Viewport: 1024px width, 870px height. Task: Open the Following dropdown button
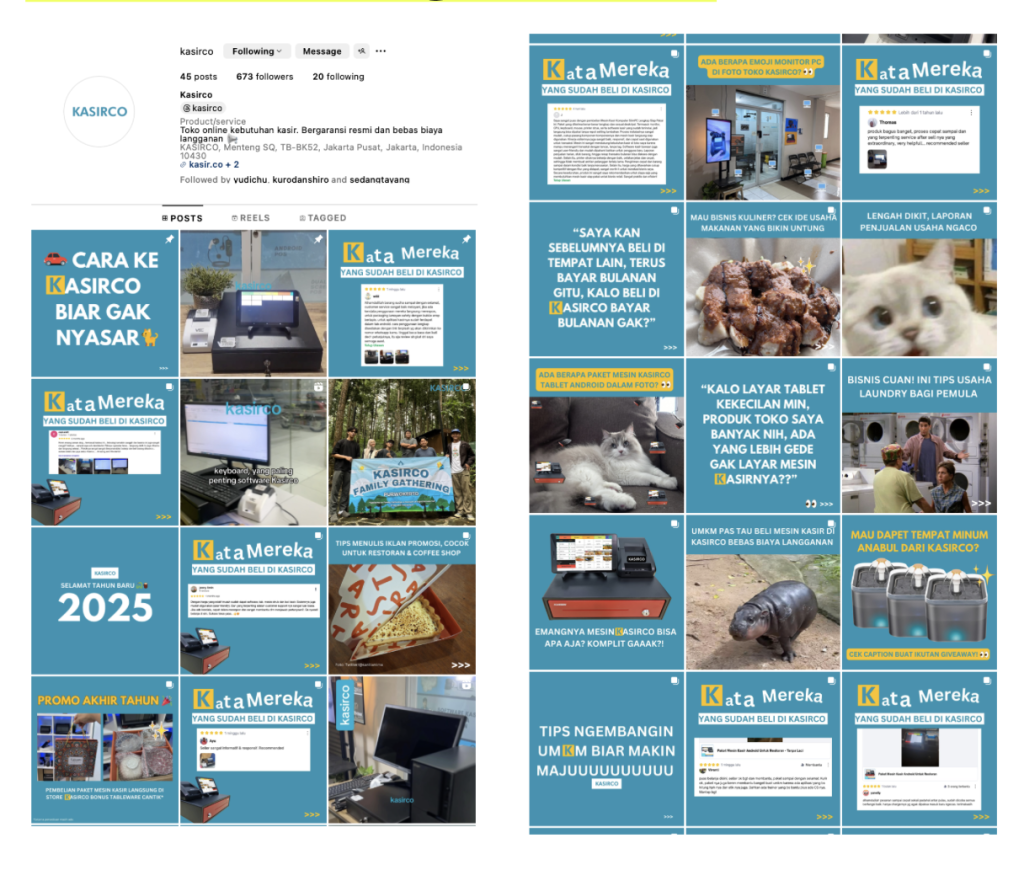(x=257, y=51)
